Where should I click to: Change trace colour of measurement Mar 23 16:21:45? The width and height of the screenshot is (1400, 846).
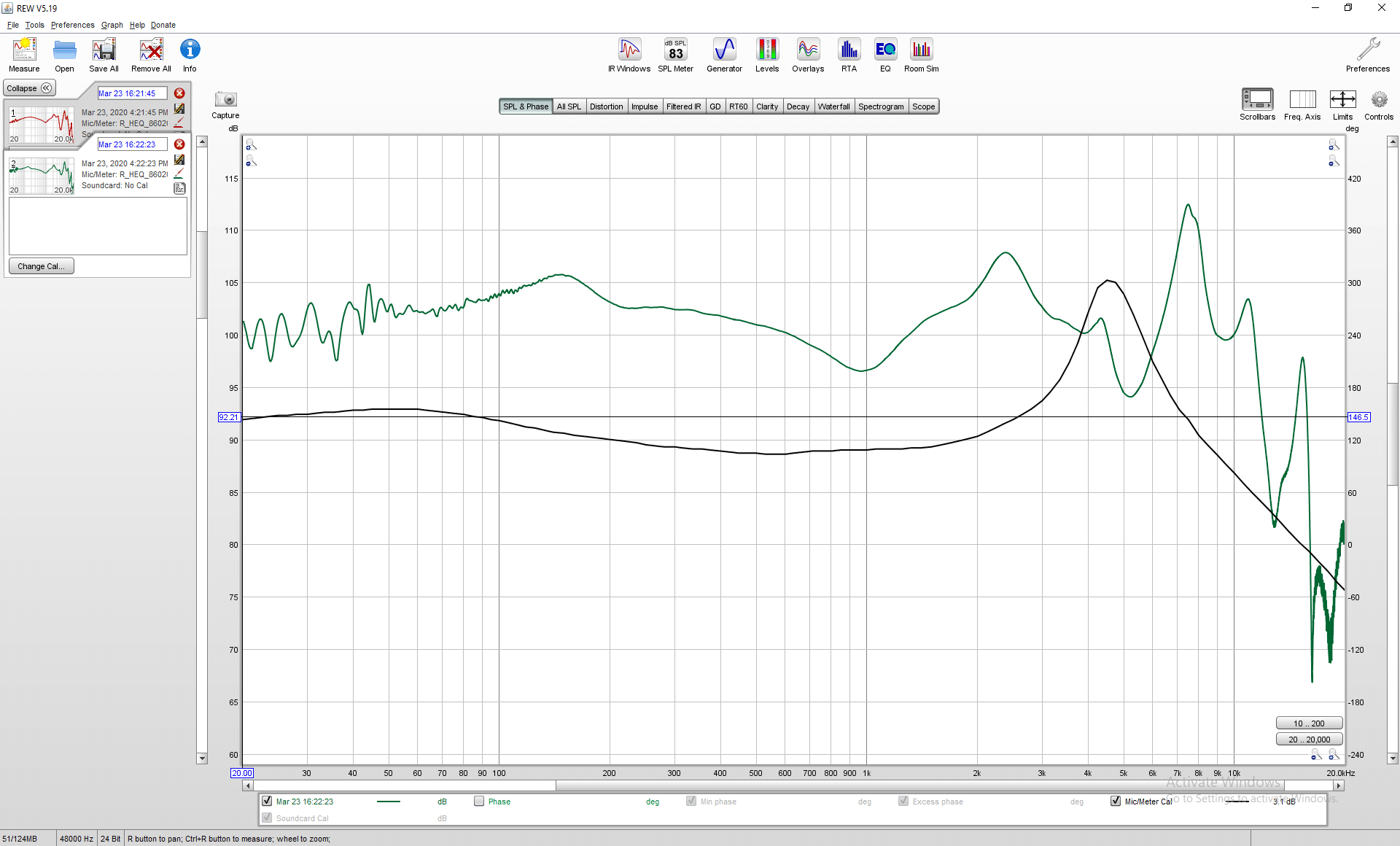pos(179,123)
